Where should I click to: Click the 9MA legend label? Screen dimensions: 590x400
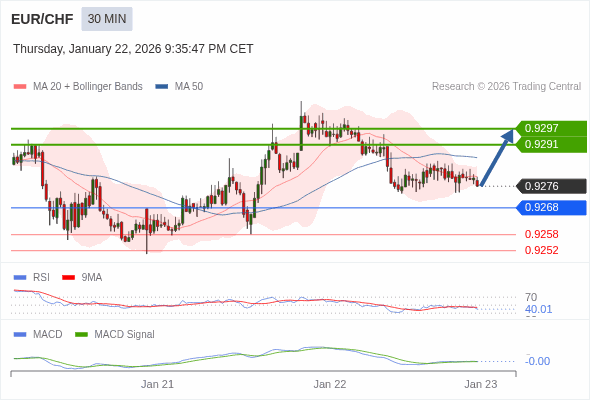point(92,278)
